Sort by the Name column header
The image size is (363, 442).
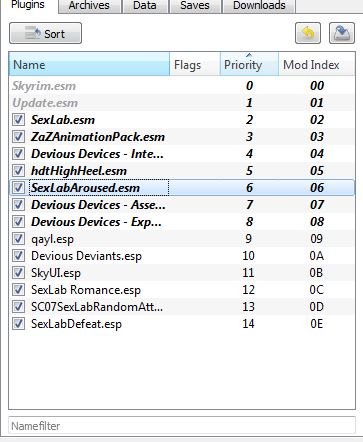point(89,64)
